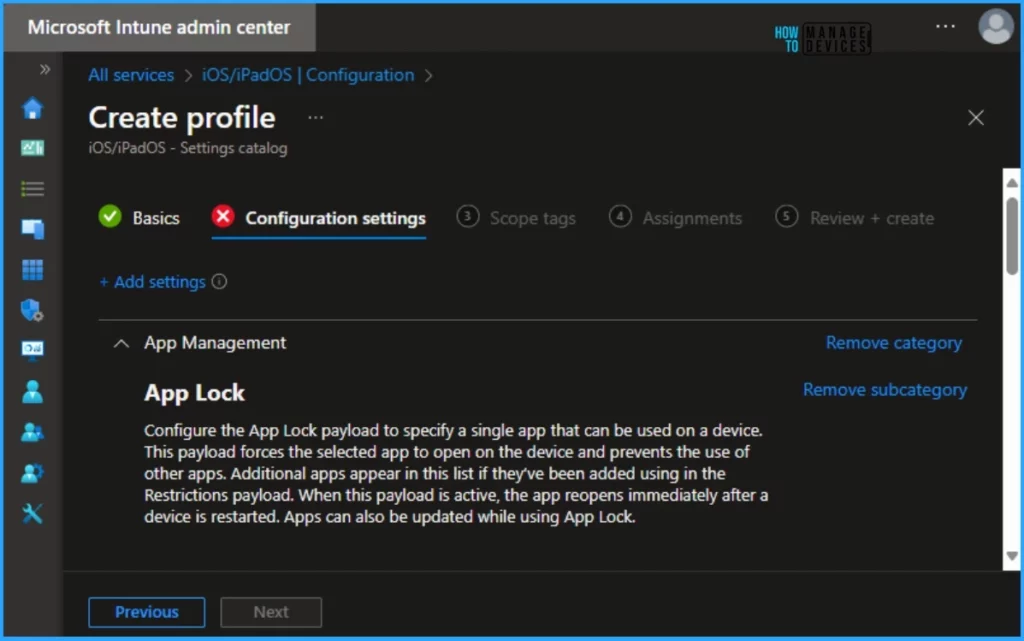Go to the Scope tags step
The height and width of the screenshot is (641, 1024).
pyautogui.click(x=516, y=217)
